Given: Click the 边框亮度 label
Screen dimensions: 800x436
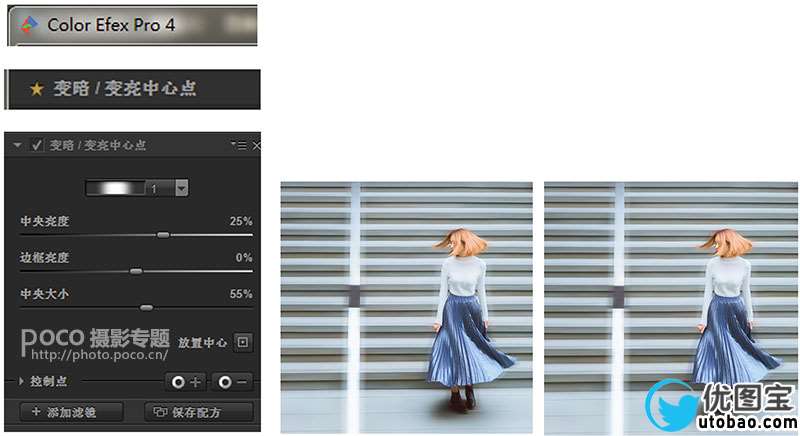Looking at the screenshot, I should [x=44, y=258].
